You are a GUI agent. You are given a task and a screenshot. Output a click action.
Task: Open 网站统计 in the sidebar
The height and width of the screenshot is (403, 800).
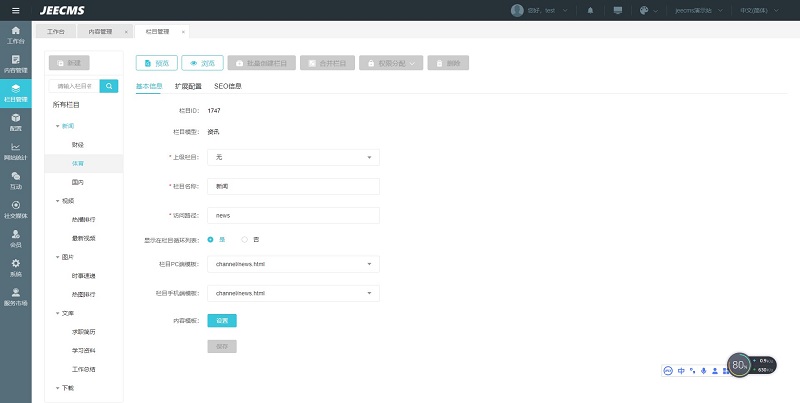pyautogui.click(x=15, y=152)
